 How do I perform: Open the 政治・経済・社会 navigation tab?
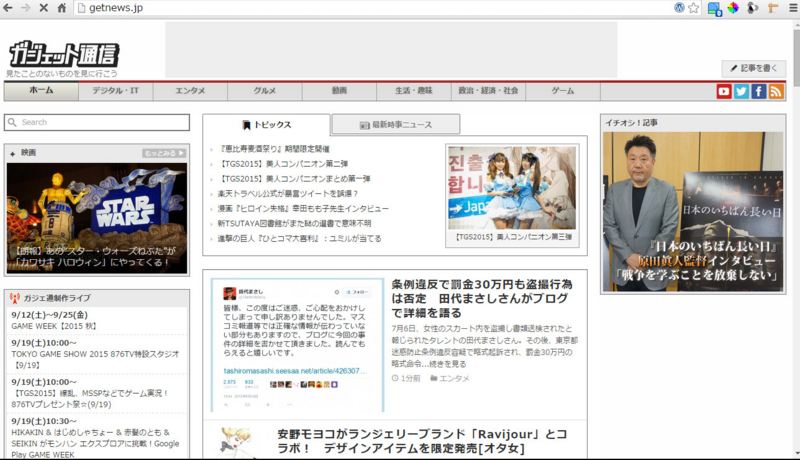coord(488,91)
